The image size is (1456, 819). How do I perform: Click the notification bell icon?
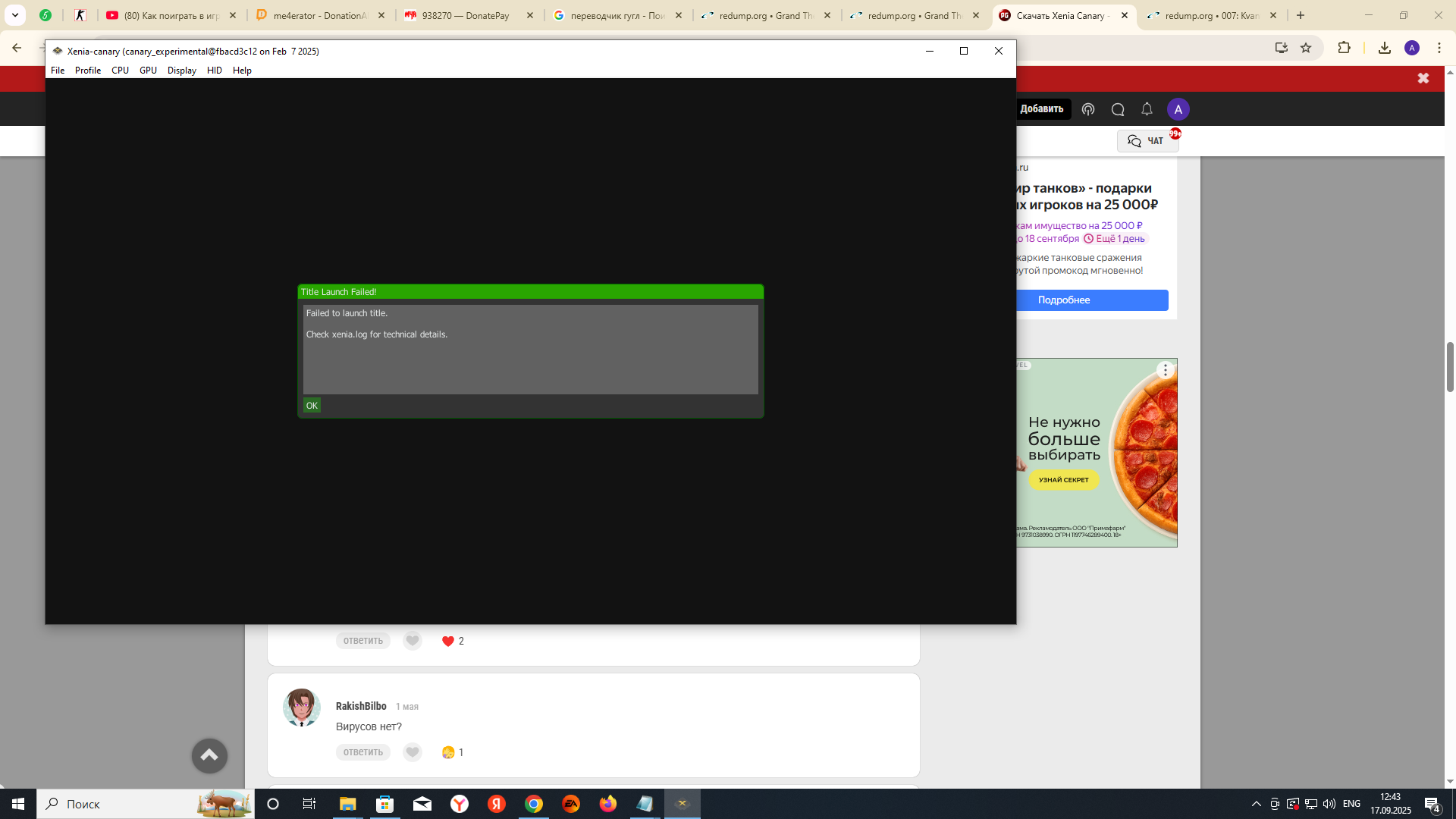click(1147, 109)
